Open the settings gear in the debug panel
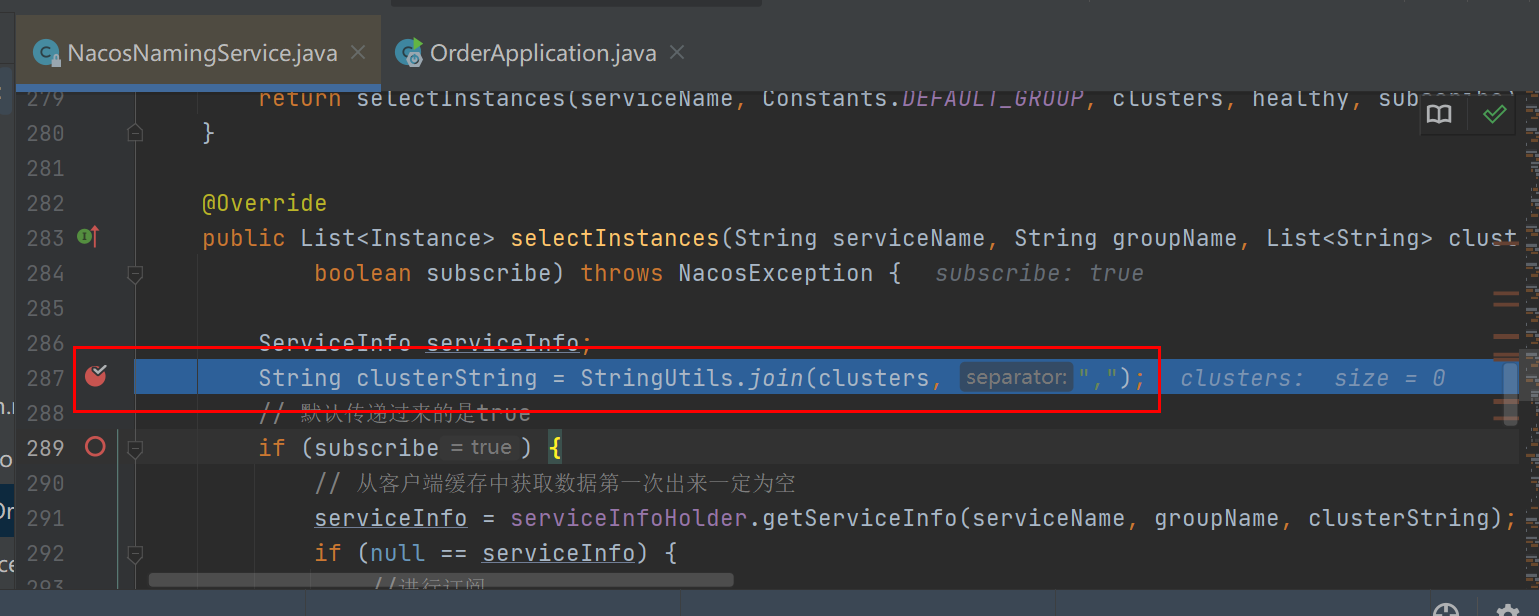Image resolution: width=1539 pixels, height=616 pixels. [1507, 609]
